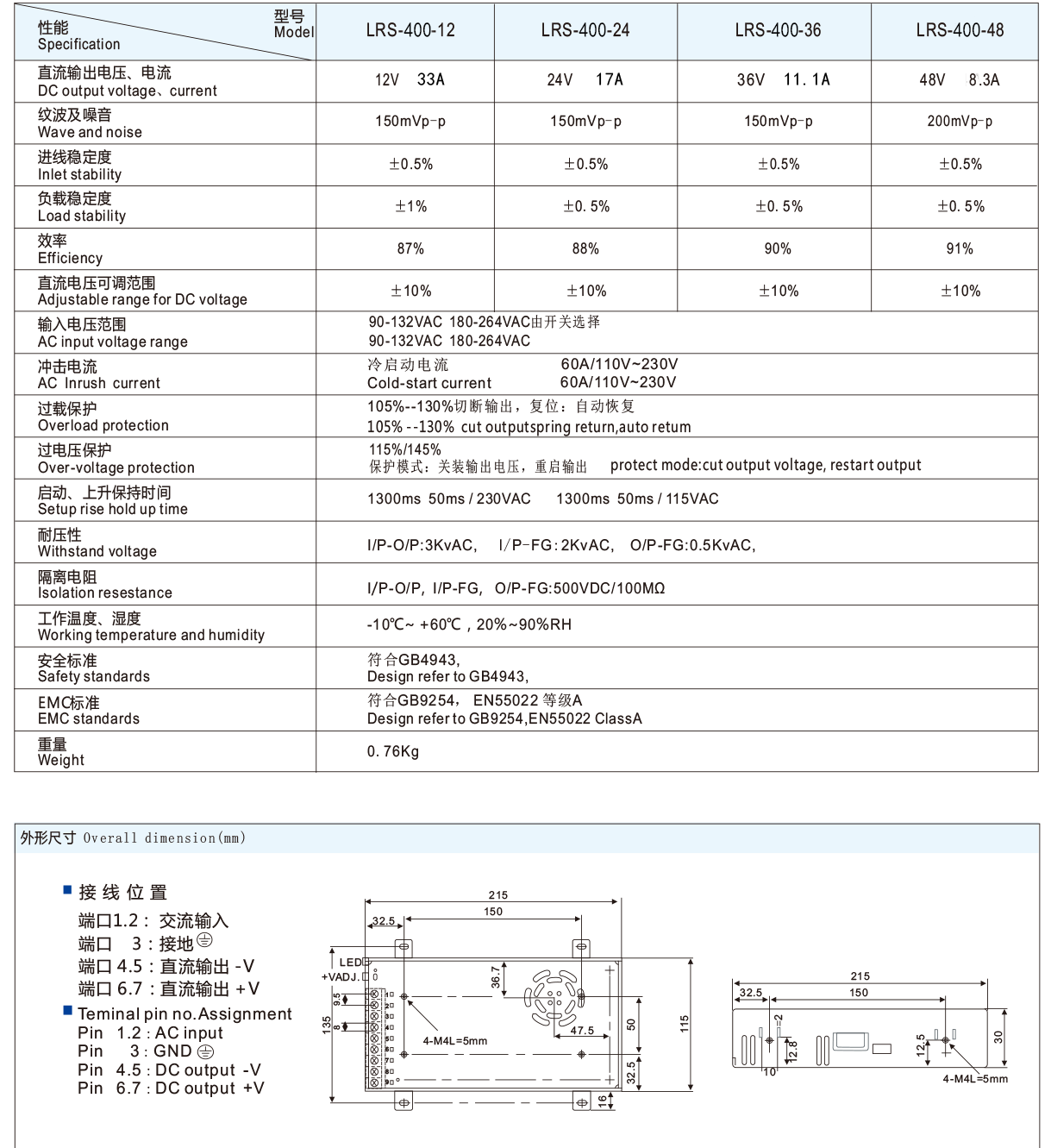Click the AC input voltage range cell
Viewport: 1051px width, 1148px height.
(x=483, y=332)
